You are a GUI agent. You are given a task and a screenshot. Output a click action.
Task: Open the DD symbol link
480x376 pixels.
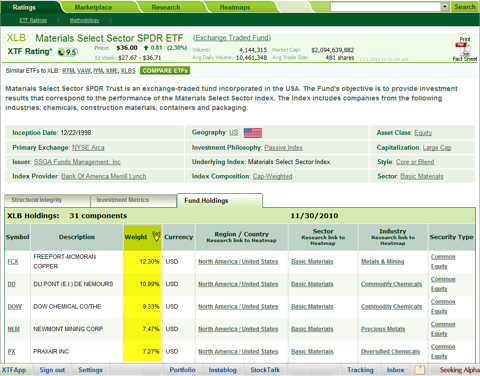click(x=12, y=284)
